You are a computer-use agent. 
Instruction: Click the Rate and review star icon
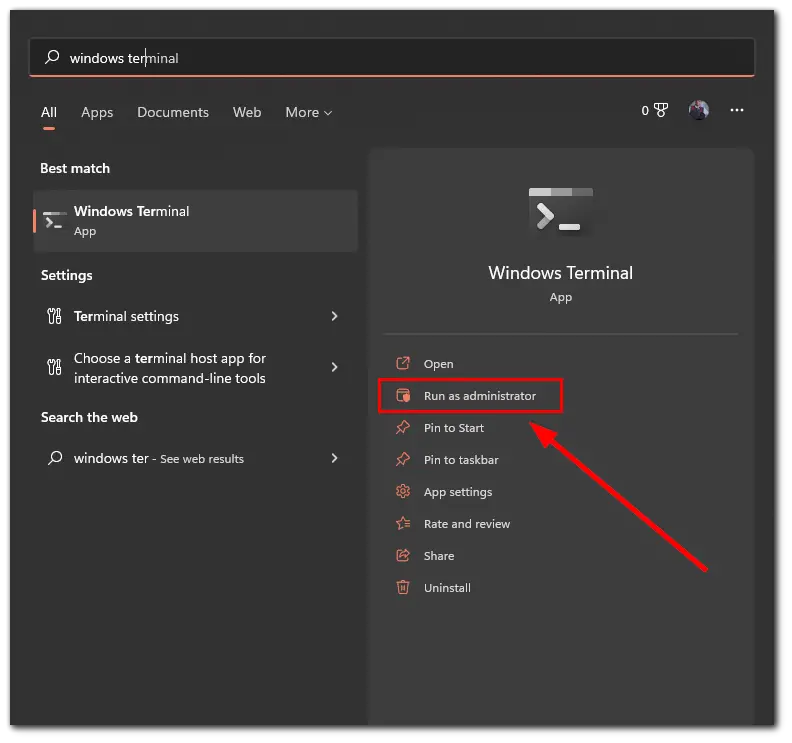pyautogui.click(x=403, y=523)
